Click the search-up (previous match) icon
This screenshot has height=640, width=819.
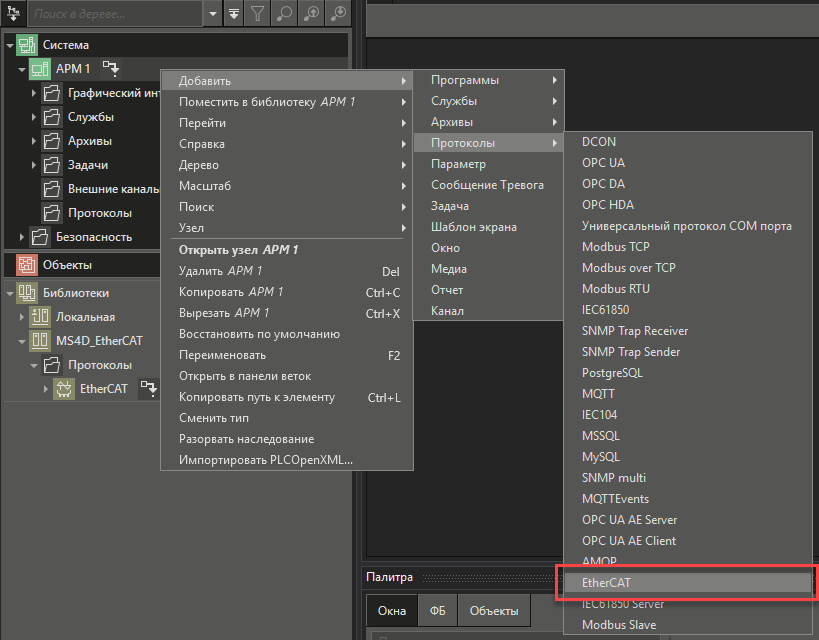point(311,14)
